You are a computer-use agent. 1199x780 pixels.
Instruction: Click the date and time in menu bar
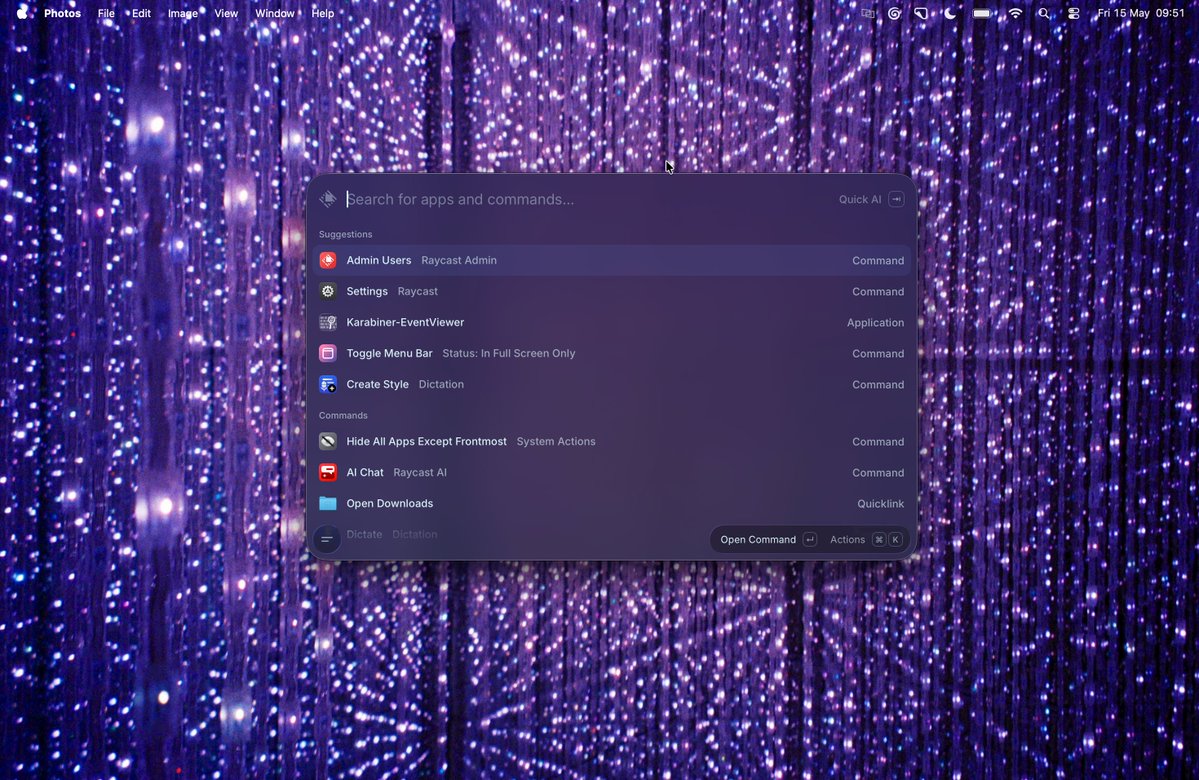click(1141, 13)
